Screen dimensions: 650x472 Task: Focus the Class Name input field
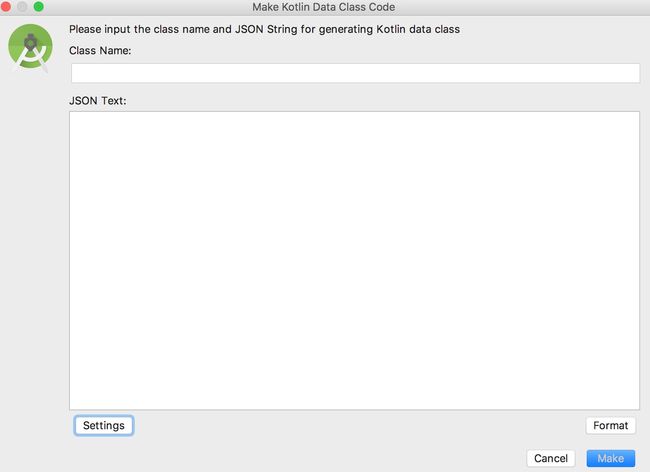coord(355,73)
